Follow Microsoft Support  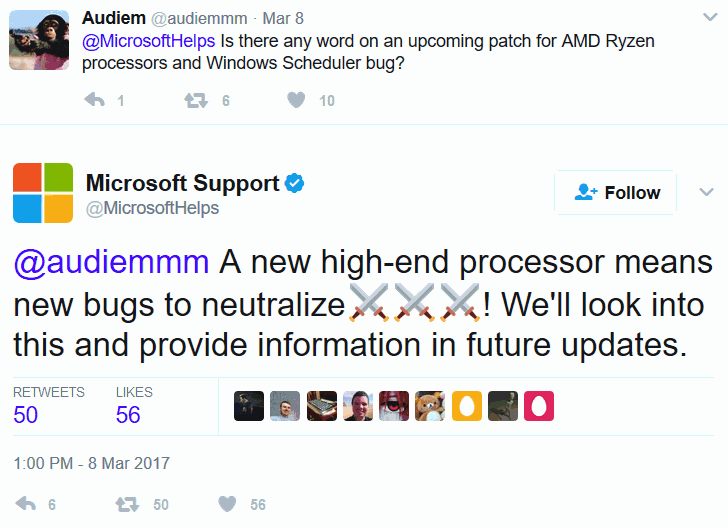616,192
